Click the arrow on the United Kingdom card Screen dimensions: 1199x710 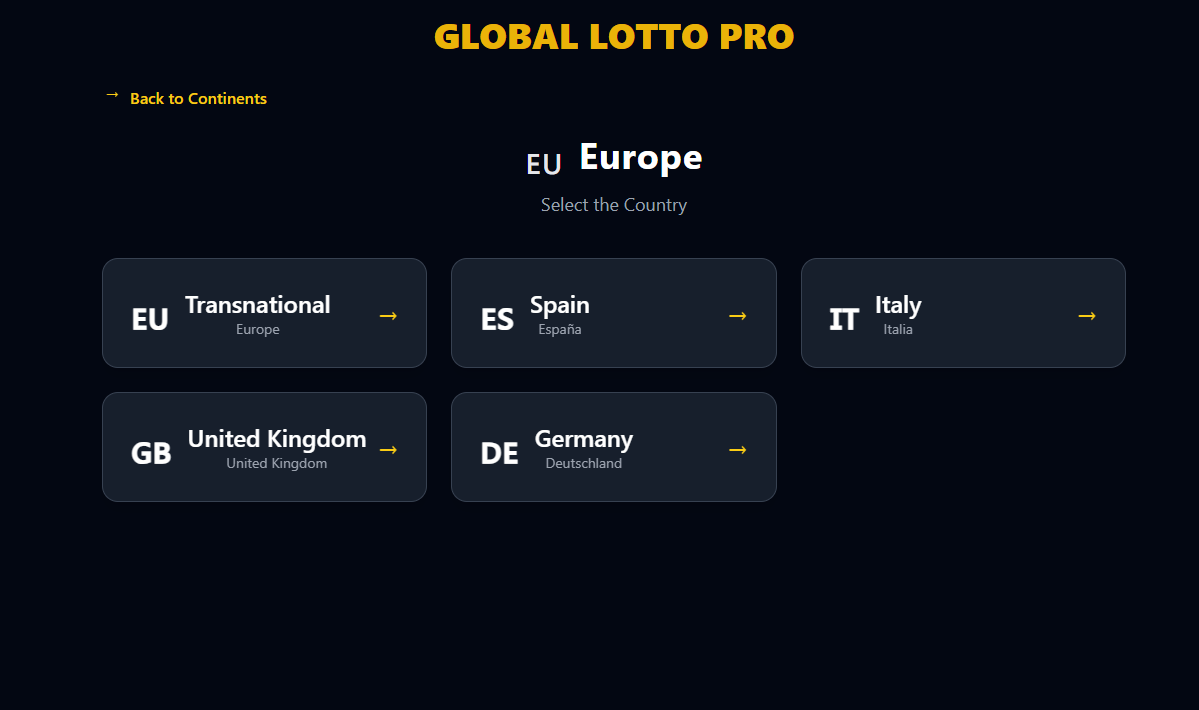tap(388, 449)
